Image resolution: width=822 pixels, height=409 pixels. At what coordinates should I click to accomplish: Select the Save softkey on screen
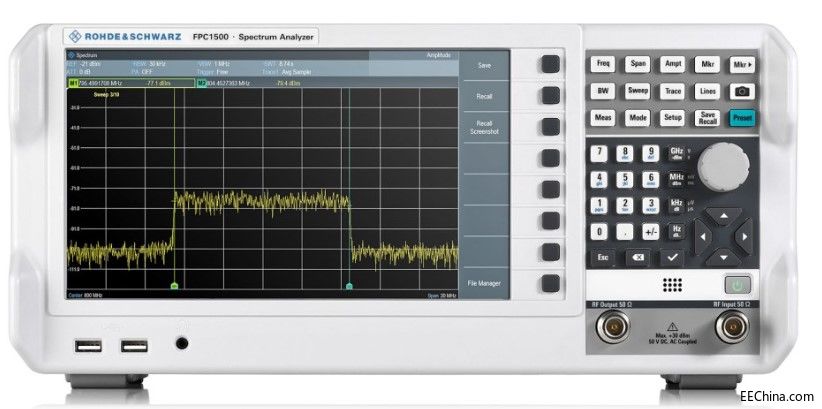[x=484, y=66]
